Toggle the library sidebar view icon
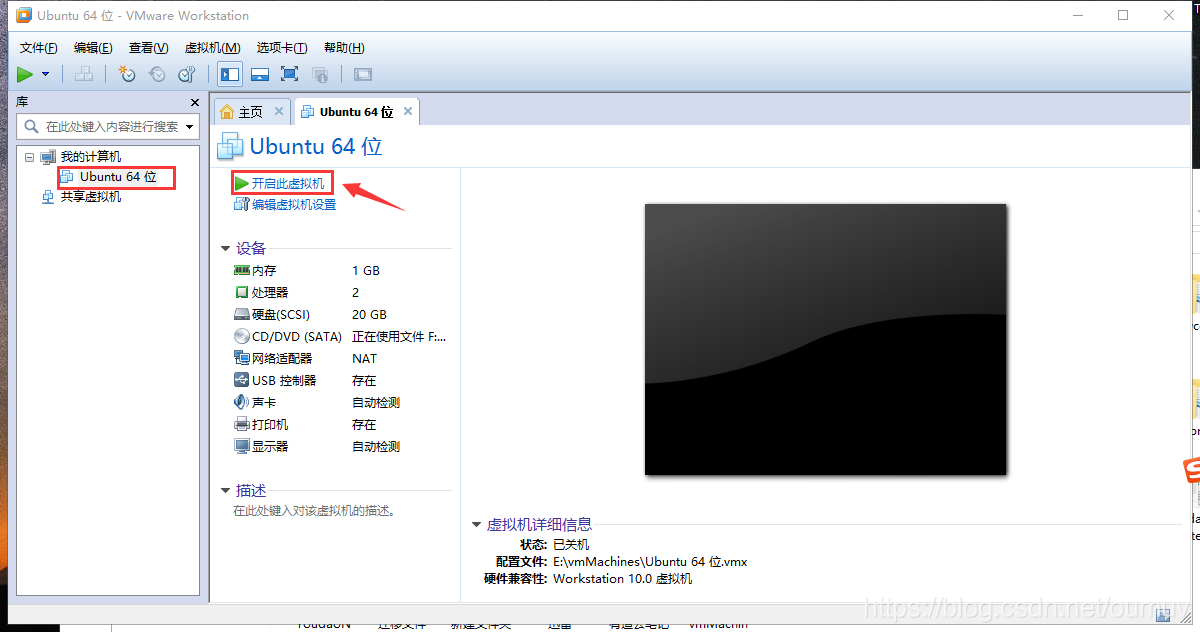 click(x=230, y=74)
